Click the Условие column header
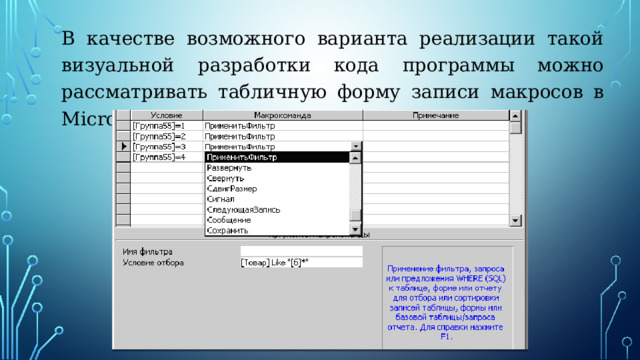Screen dimensions: 640x360 tap(167, 116)
